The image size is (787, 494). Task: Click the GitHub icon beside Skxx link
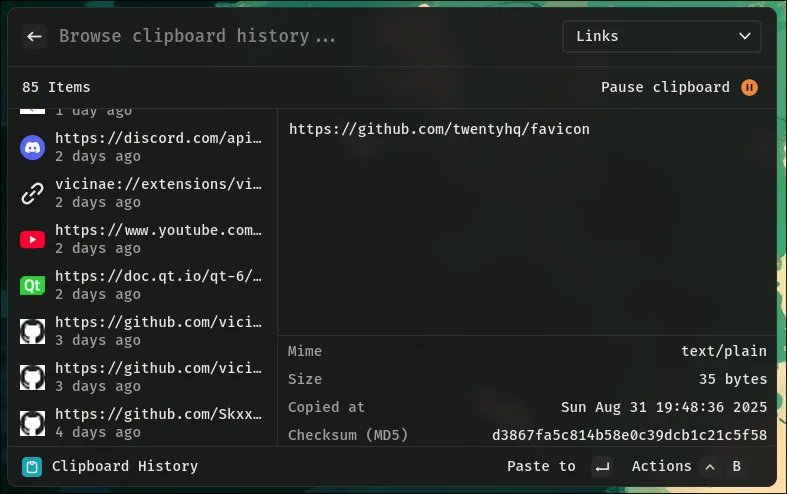click(33, 424)
